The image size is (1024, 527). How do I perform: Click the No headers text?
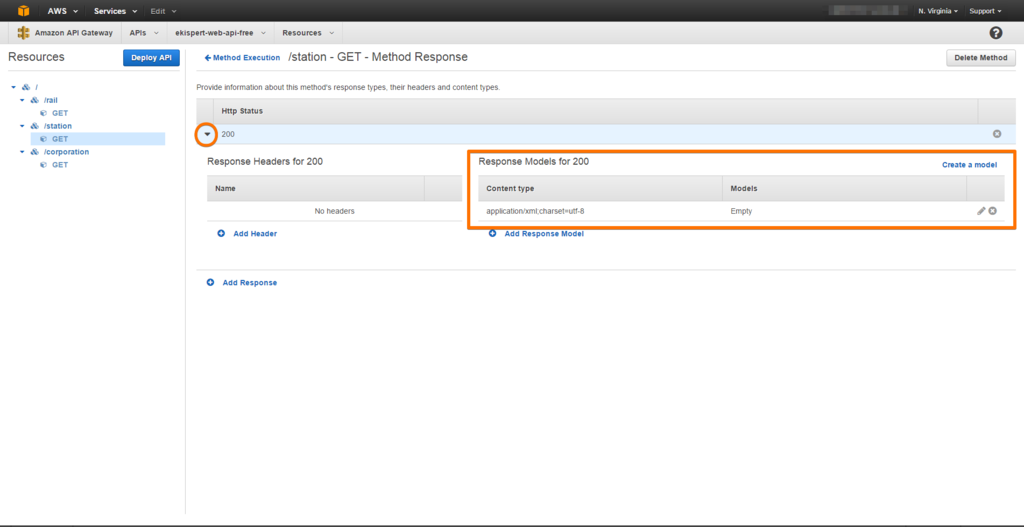pyautogui.click(x=334, y=211)
